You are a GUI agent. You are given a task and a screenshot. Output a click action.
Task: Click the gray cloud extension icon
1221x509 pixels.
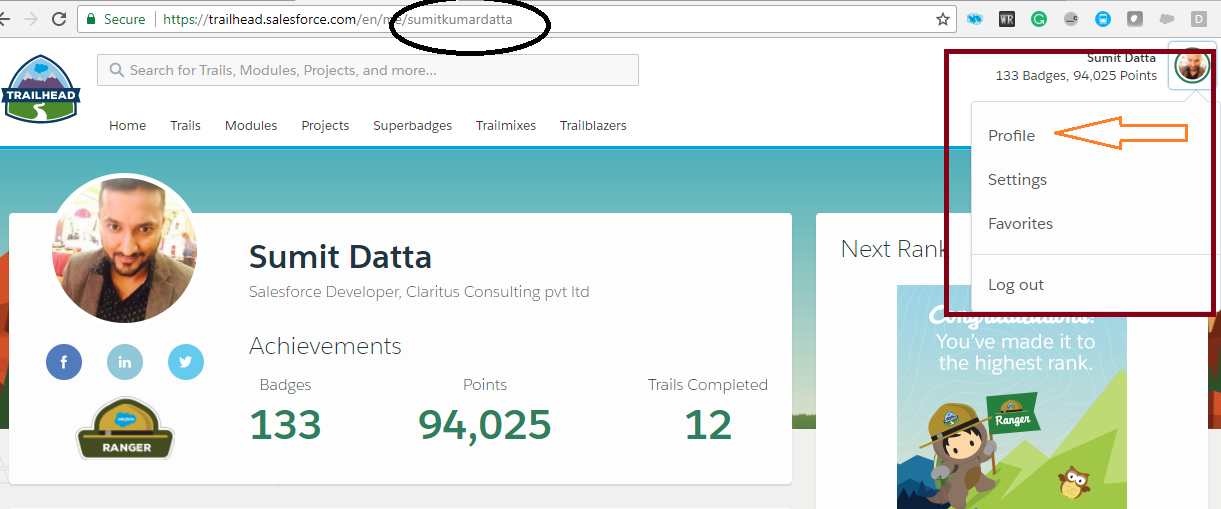pos(1167,19)
